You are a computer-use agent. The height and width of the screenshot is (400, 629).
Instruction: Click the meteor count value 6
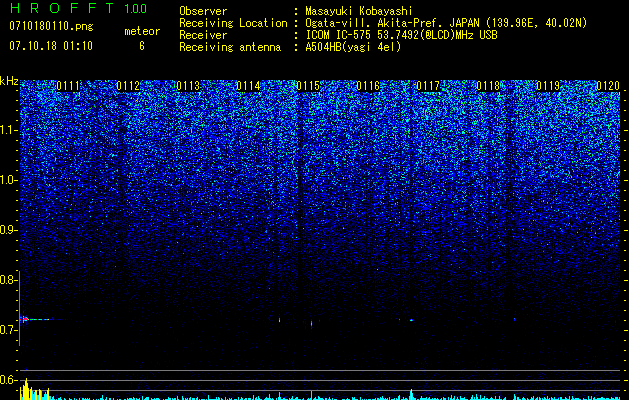[142, 46]
